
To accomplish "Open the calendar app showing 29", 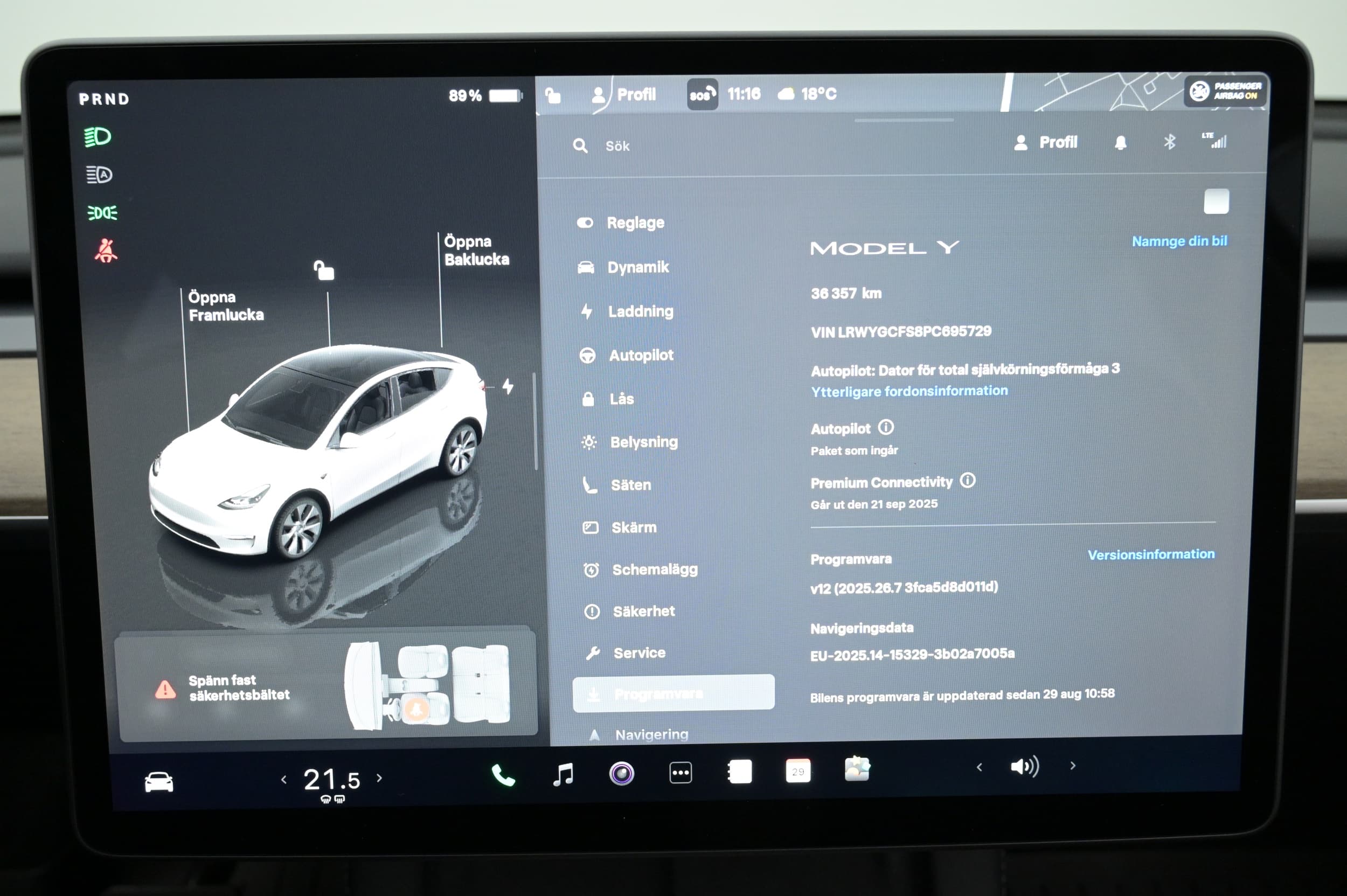I will click(798, 770).
